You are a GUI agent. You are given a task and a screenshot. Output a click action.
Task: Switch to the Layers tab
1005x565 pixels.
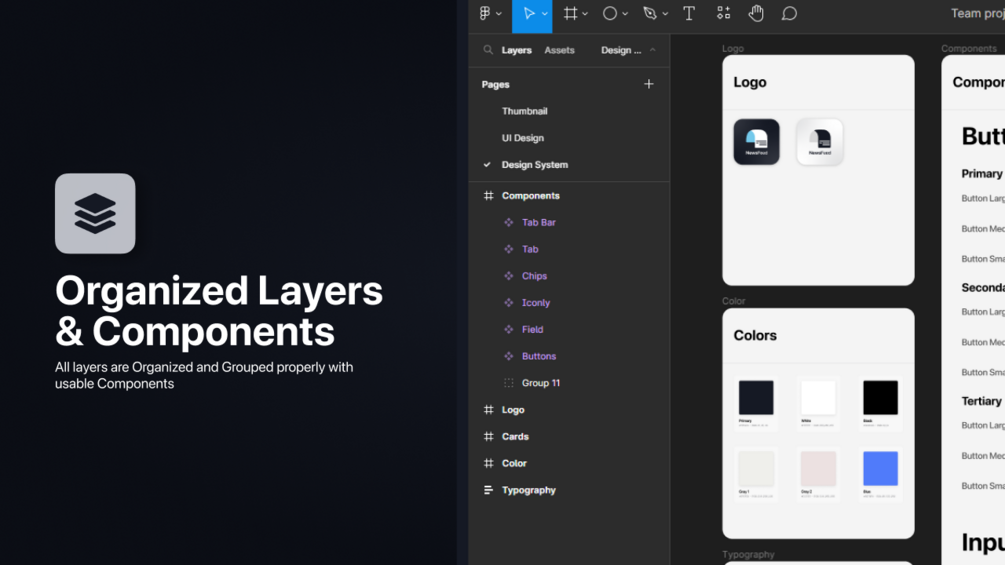517,50
